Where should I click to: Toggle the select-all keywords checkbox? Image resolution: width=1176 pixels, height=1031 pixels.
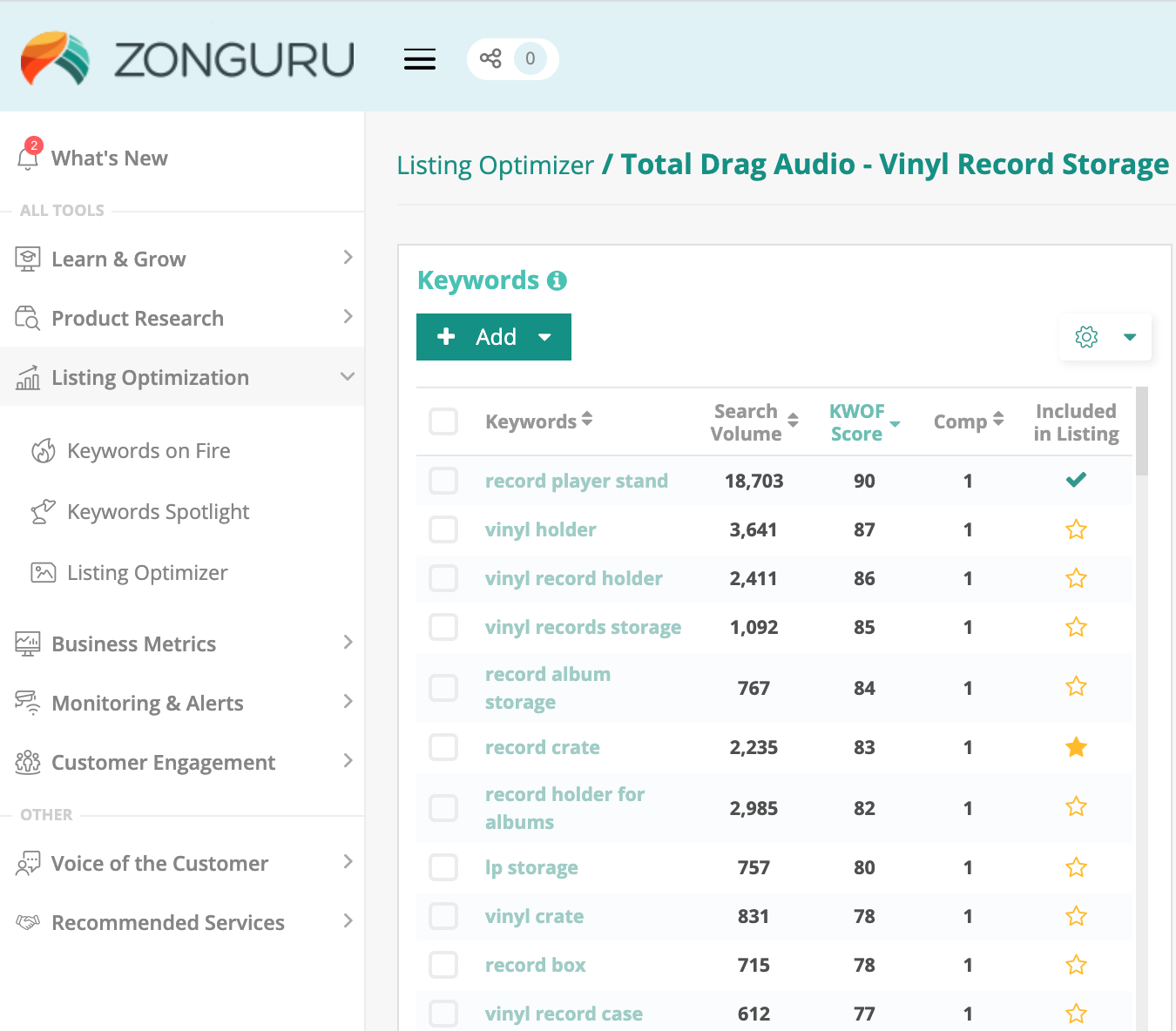pos(443,421)
